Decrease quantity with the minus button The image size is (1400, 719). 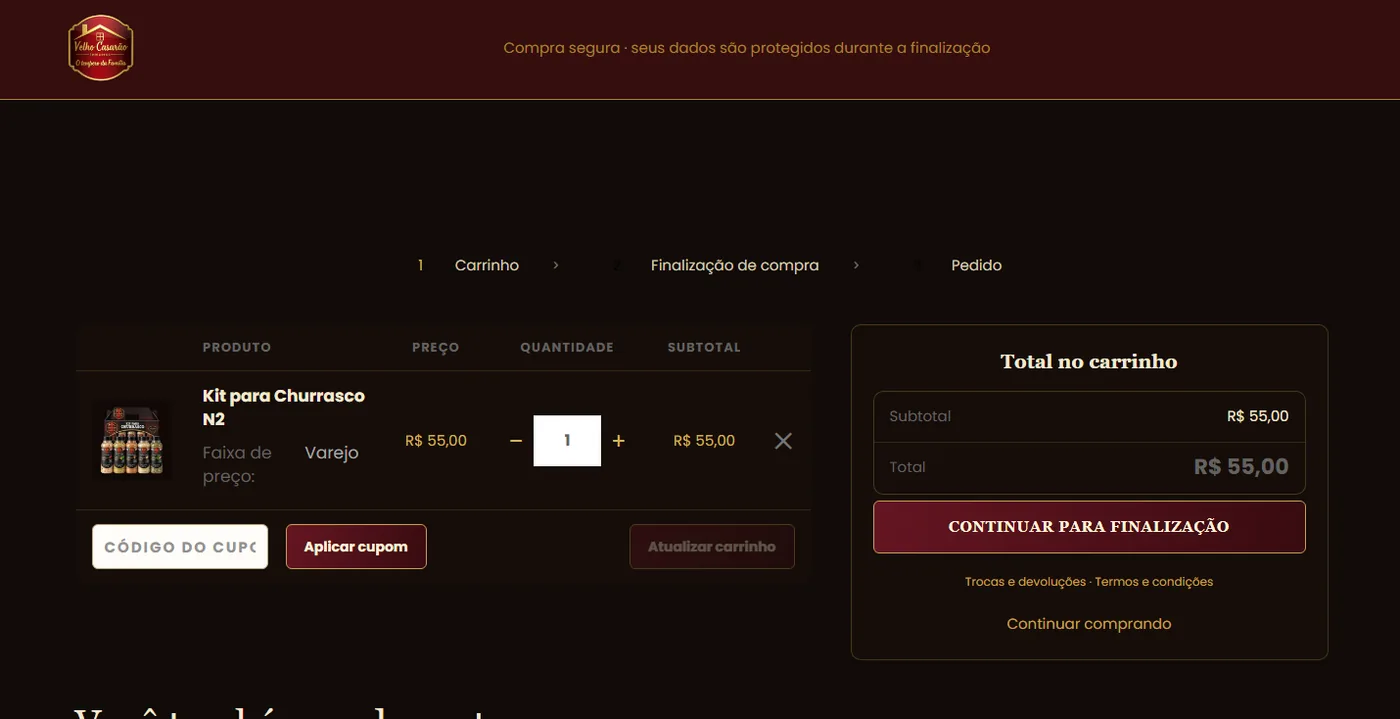516,441
